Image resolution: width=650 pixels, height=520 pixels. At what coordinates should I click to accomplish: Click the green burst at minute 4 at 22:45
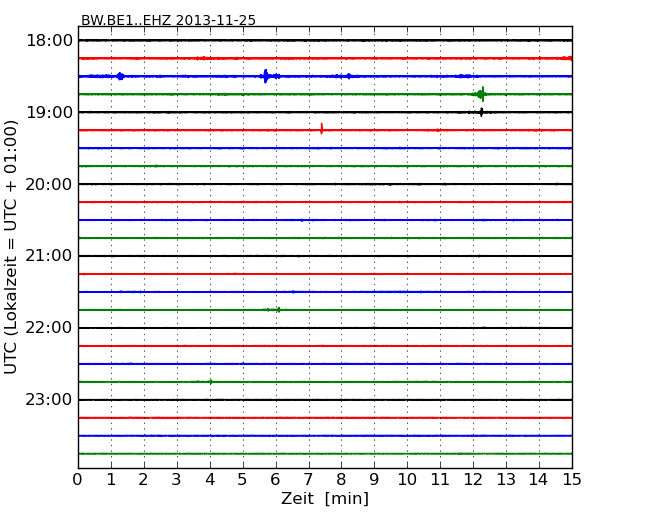211,382
